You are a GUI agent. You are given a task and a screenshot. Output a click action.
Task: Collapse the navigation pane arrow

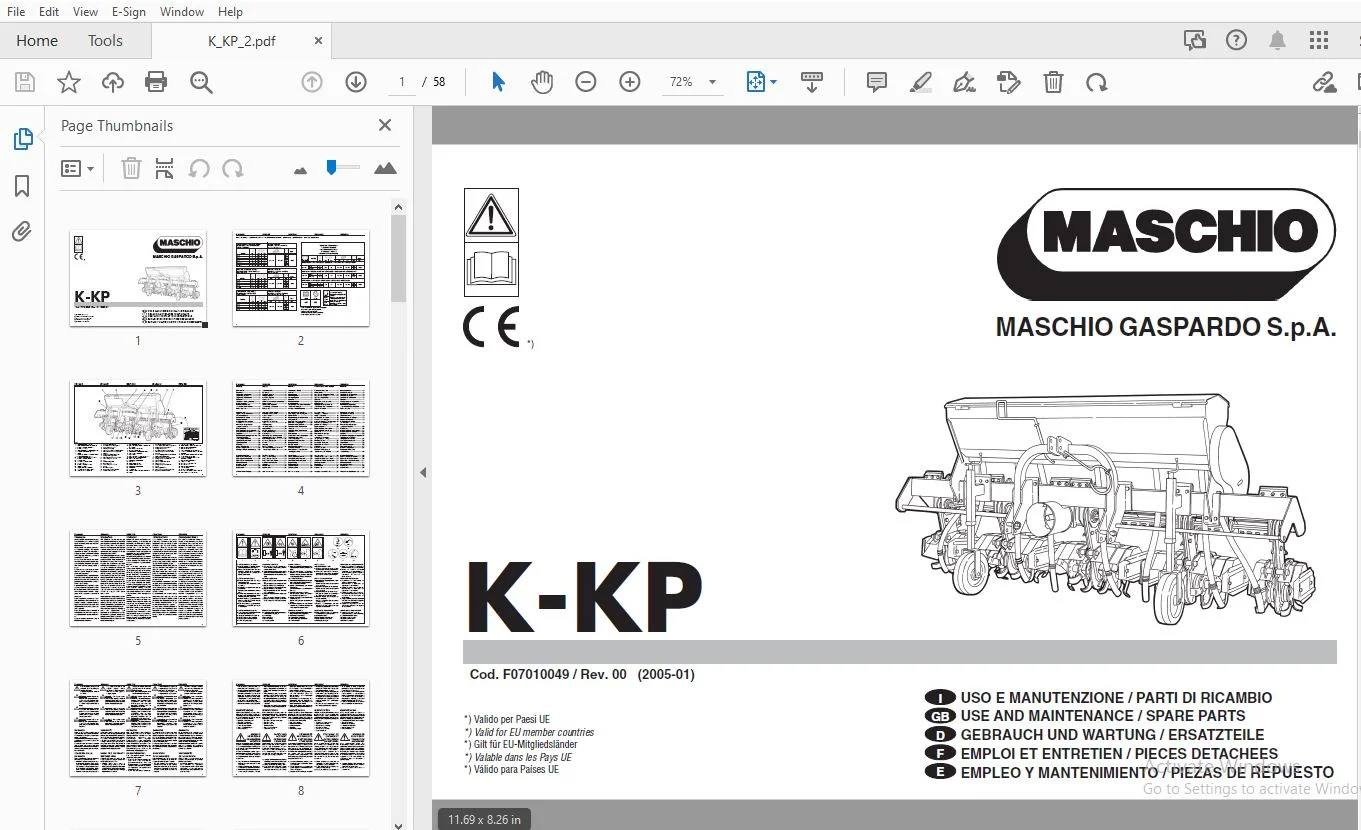click(422, 472)
